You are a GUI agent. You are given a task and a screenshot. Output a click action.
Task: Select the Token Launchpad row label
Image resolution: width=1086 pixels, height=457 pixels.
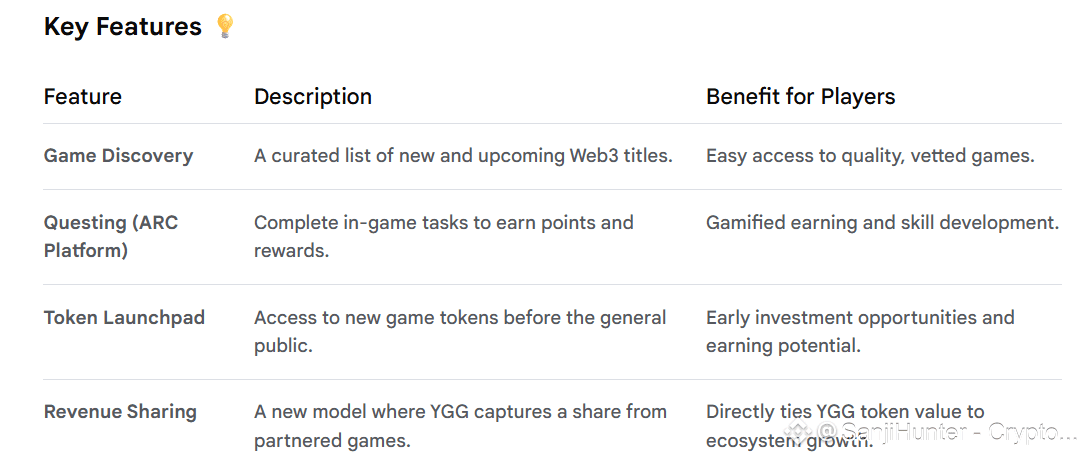125,318
